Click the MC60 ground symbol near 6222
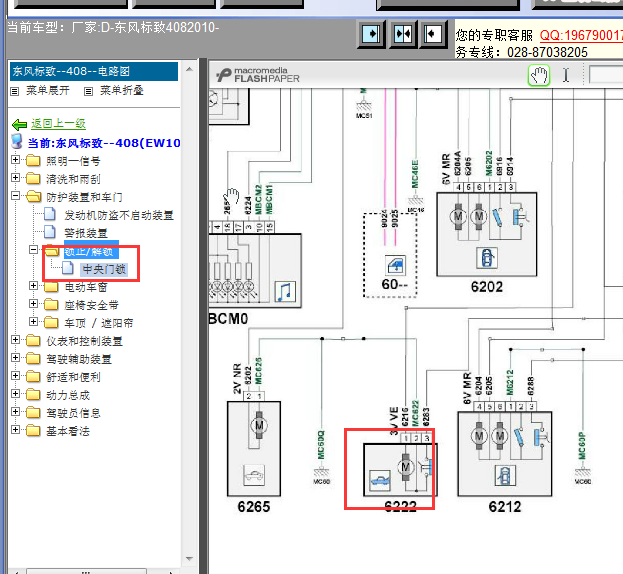 (x=321, y=474)
